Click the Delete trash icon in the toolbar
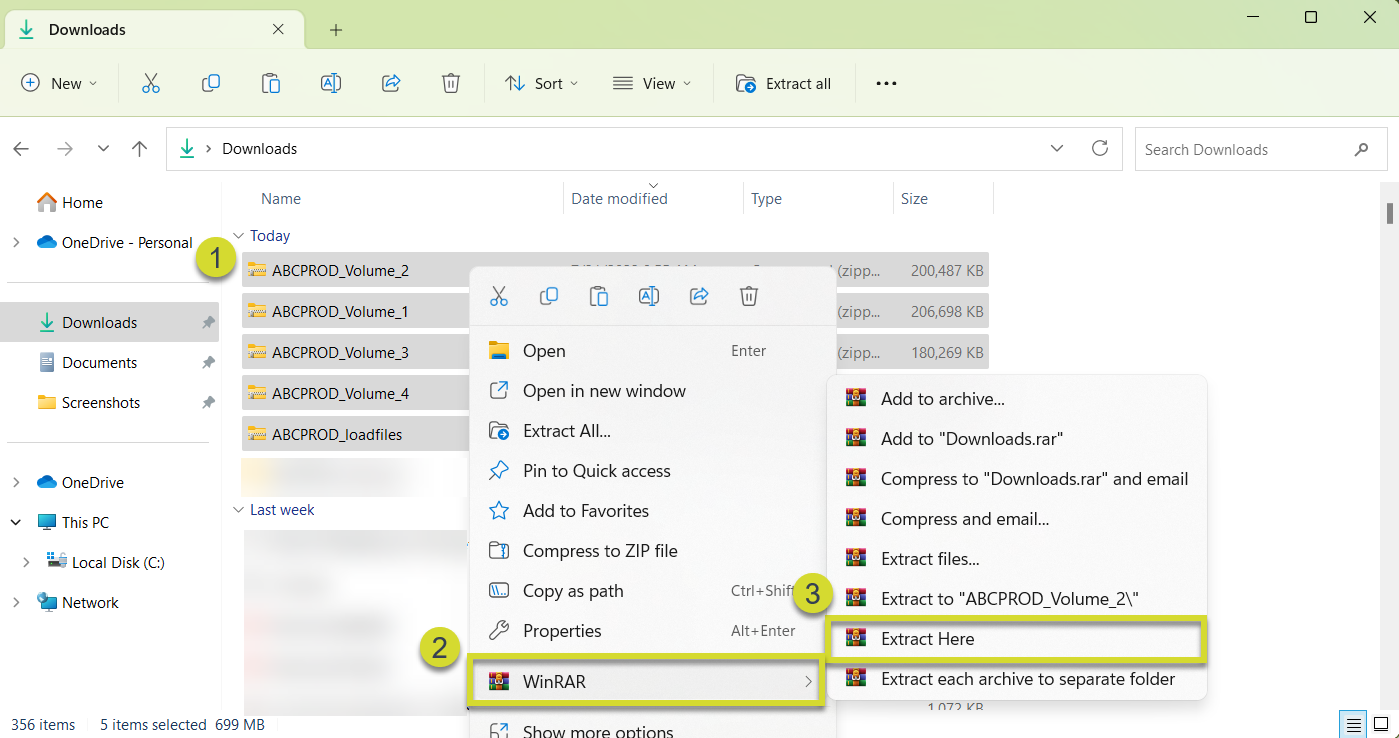The image size is (1399, 738). tap(451, 84)
